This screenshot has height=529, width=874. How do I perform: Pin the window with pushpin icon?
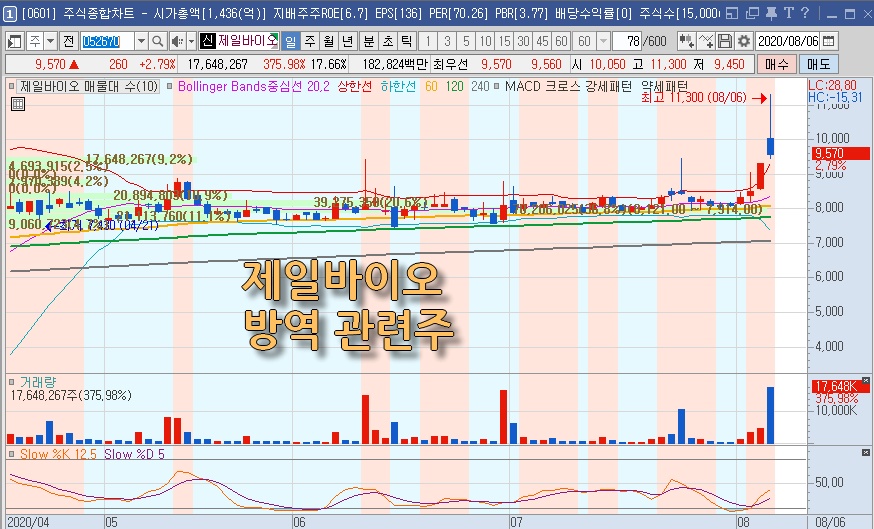click(771, 13)
